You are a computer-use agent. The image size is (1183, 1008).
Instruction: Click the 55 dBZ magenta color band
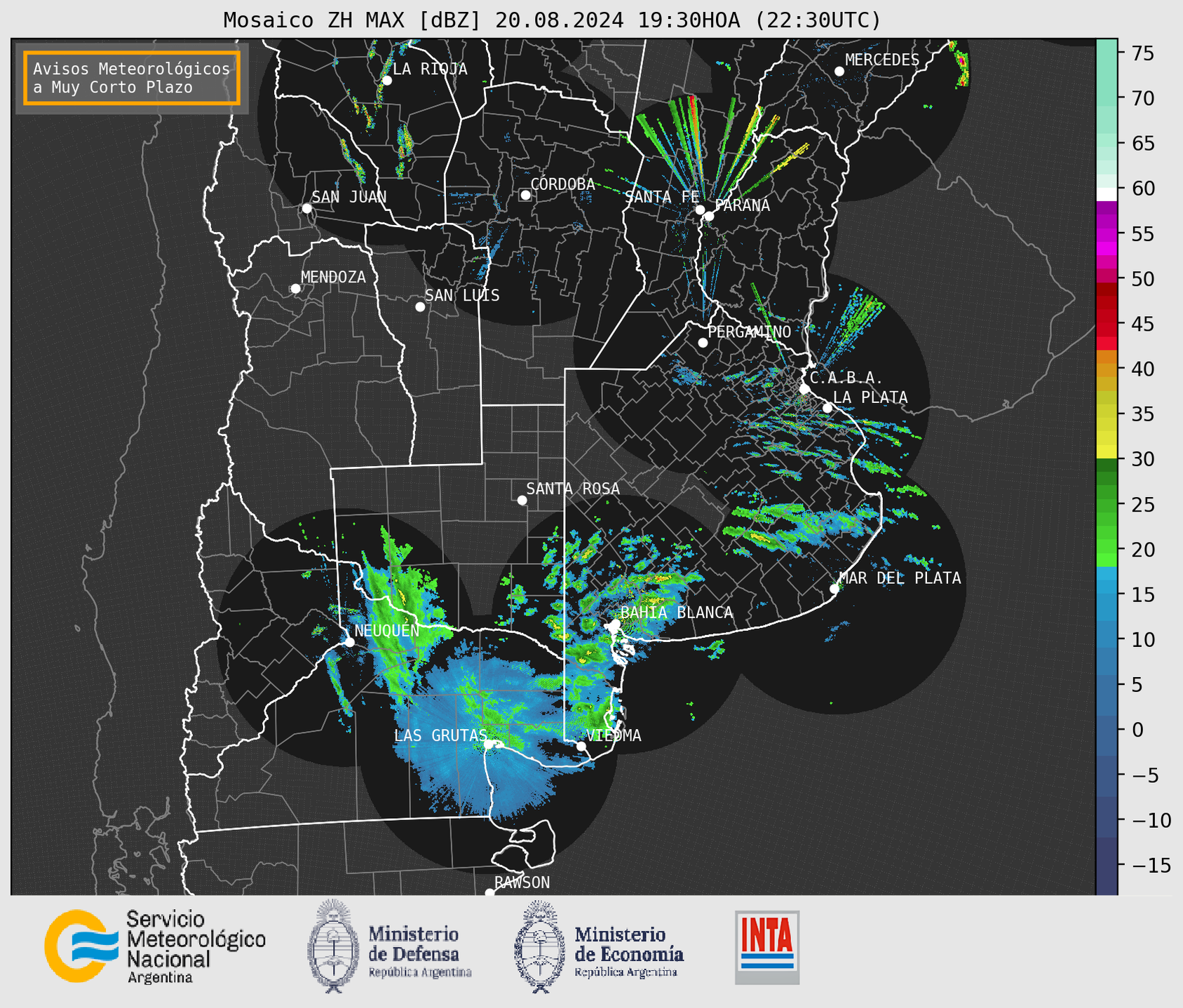point(1107,233)
